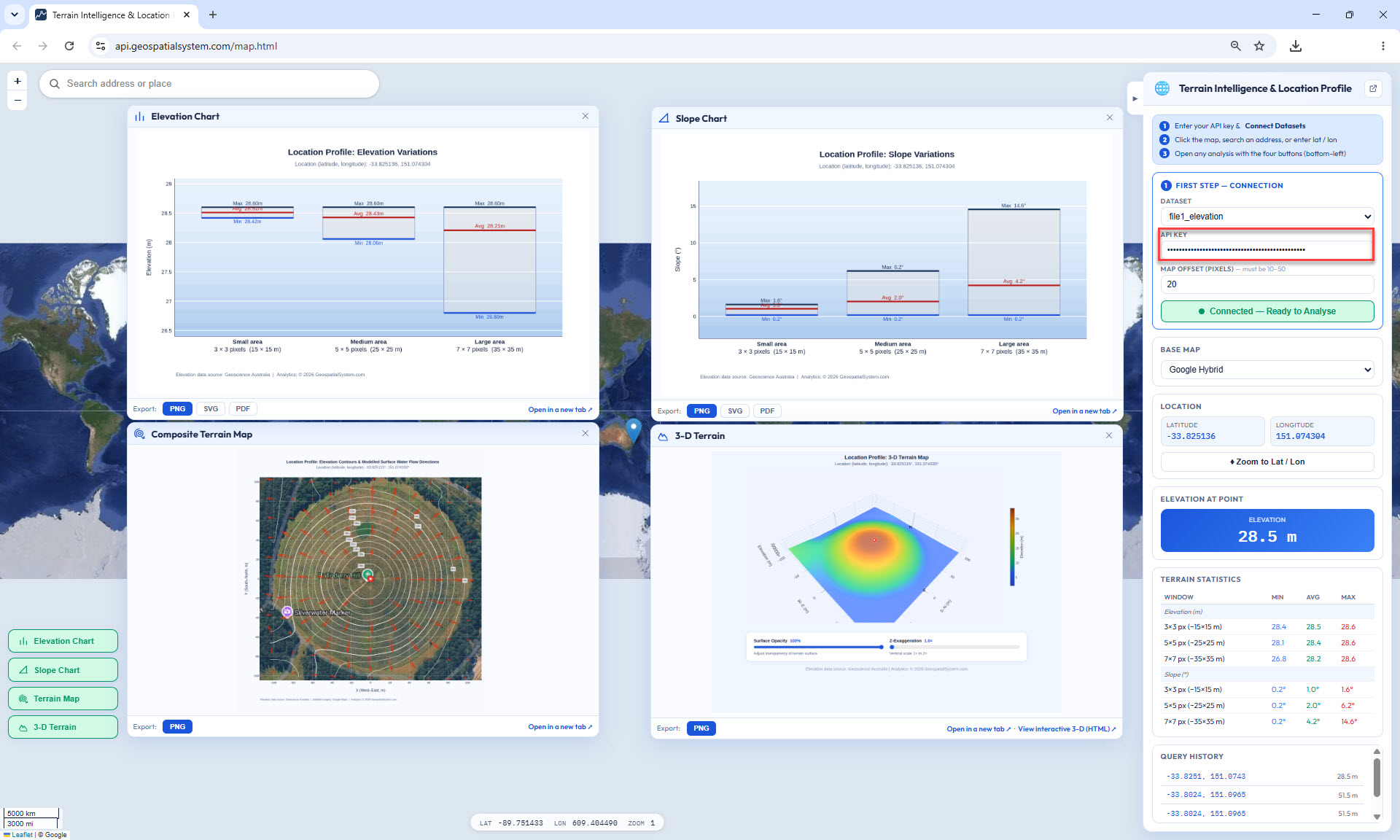The height and width of the screenshot is (840, 1400).
Task: Export Elevation Chart as SVG
Action: (211, 409)
